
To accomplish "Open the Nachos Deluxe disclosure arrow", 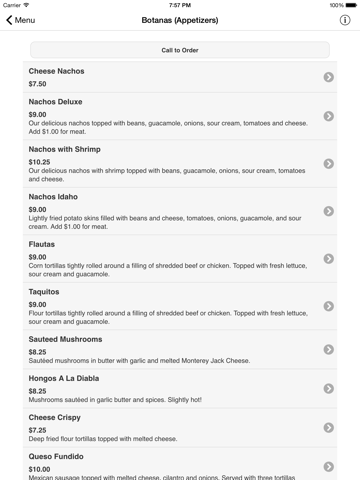I will click(329, 116).
